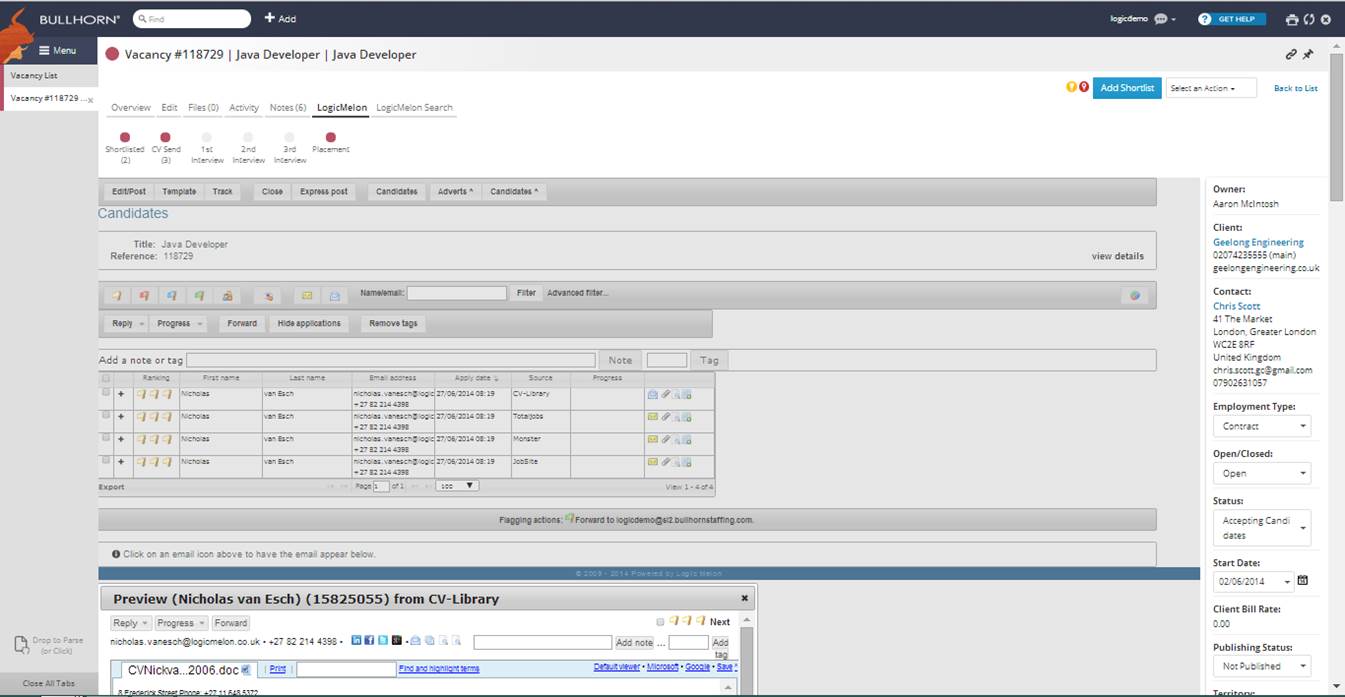Click the Add Shortlist button
The width and height of the screenshot is (1345, 697).
(x=1127, y=88)
